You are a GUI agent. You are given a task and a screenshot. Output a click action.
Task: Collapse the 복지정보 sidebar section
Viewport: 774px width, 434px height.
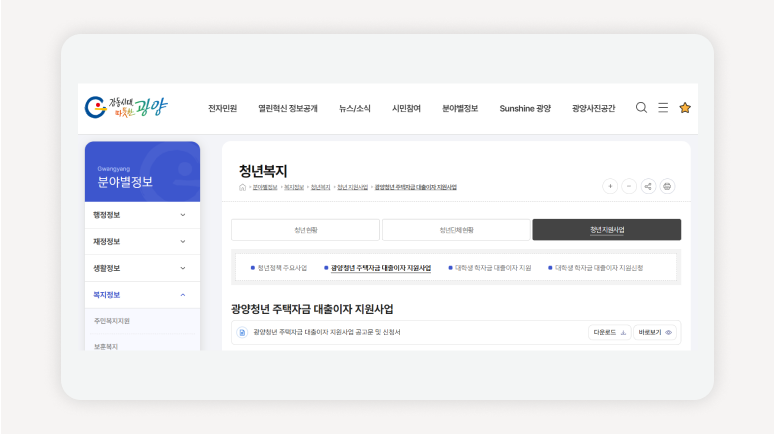(142, 295)
